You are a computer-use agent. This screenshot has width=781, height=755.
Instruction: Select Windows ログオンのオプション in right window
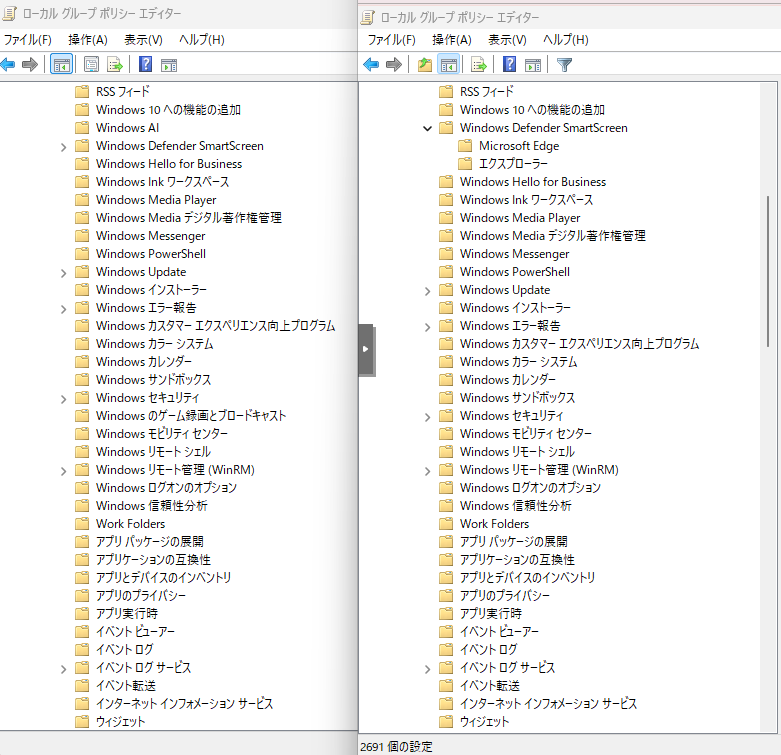(x=530, y=488)
